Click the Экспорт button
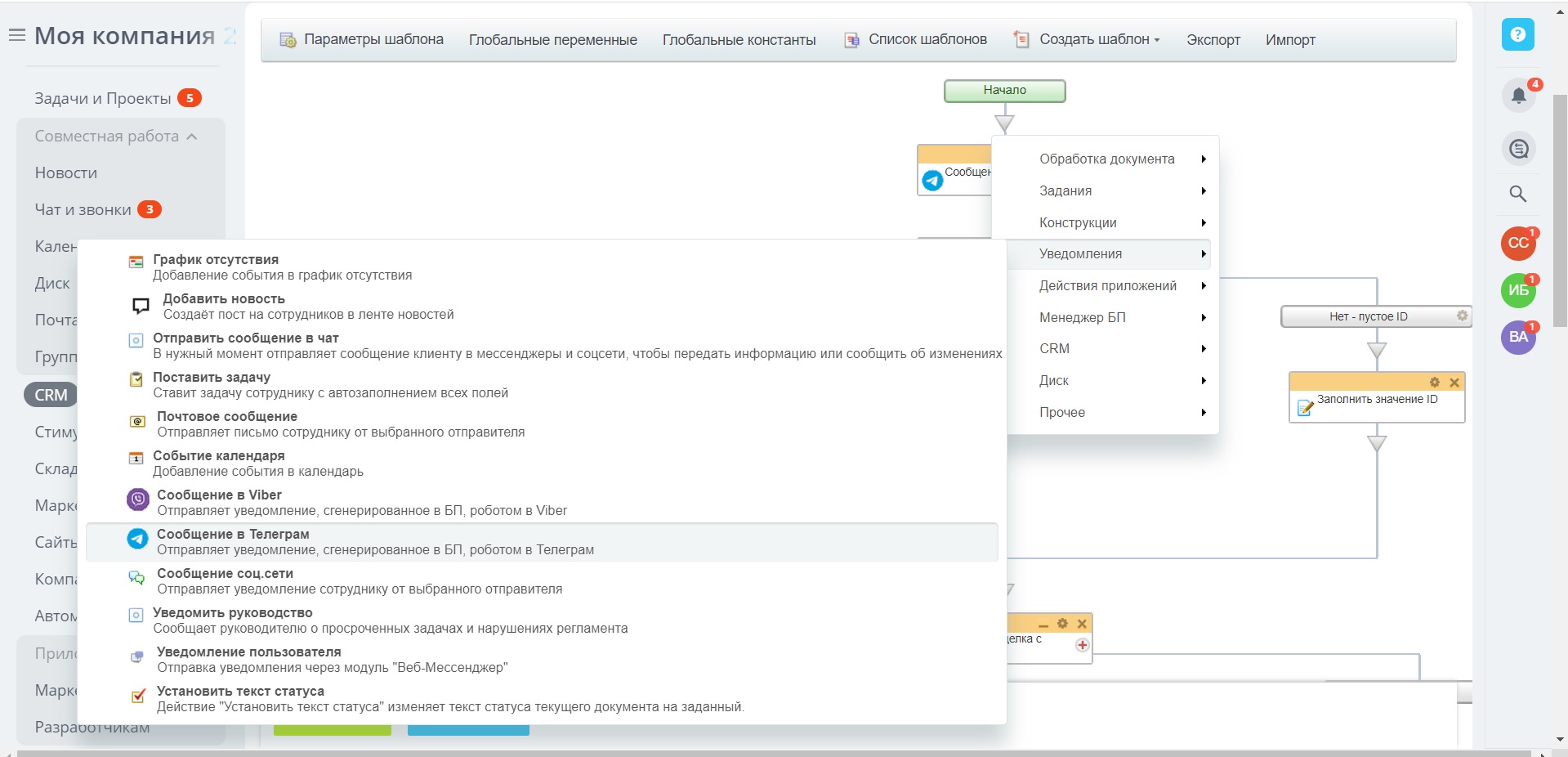Screen dimensions: 1568x757 point(1213,40)
